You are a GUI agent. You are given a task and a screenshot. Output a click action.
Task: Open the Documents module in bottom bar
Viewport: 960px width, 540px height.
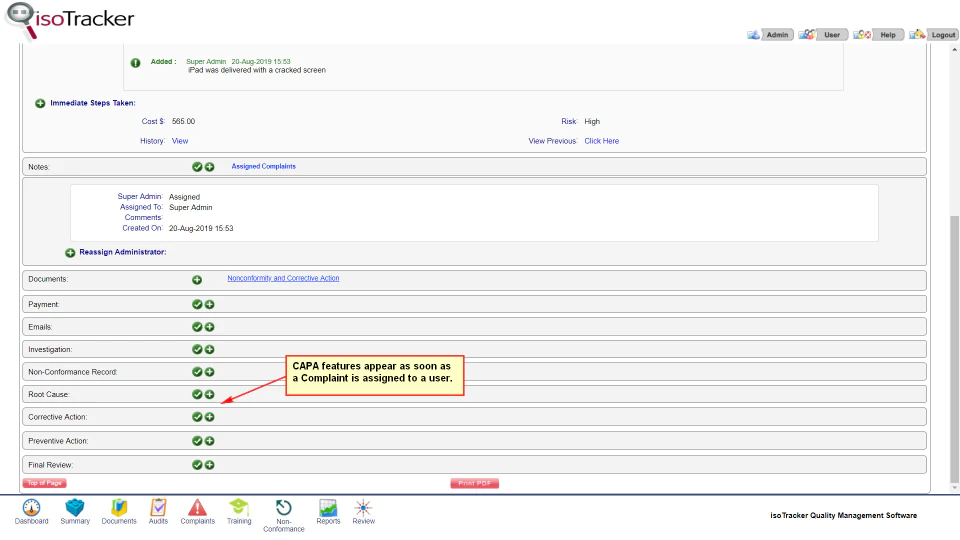(x=119, y=512)
